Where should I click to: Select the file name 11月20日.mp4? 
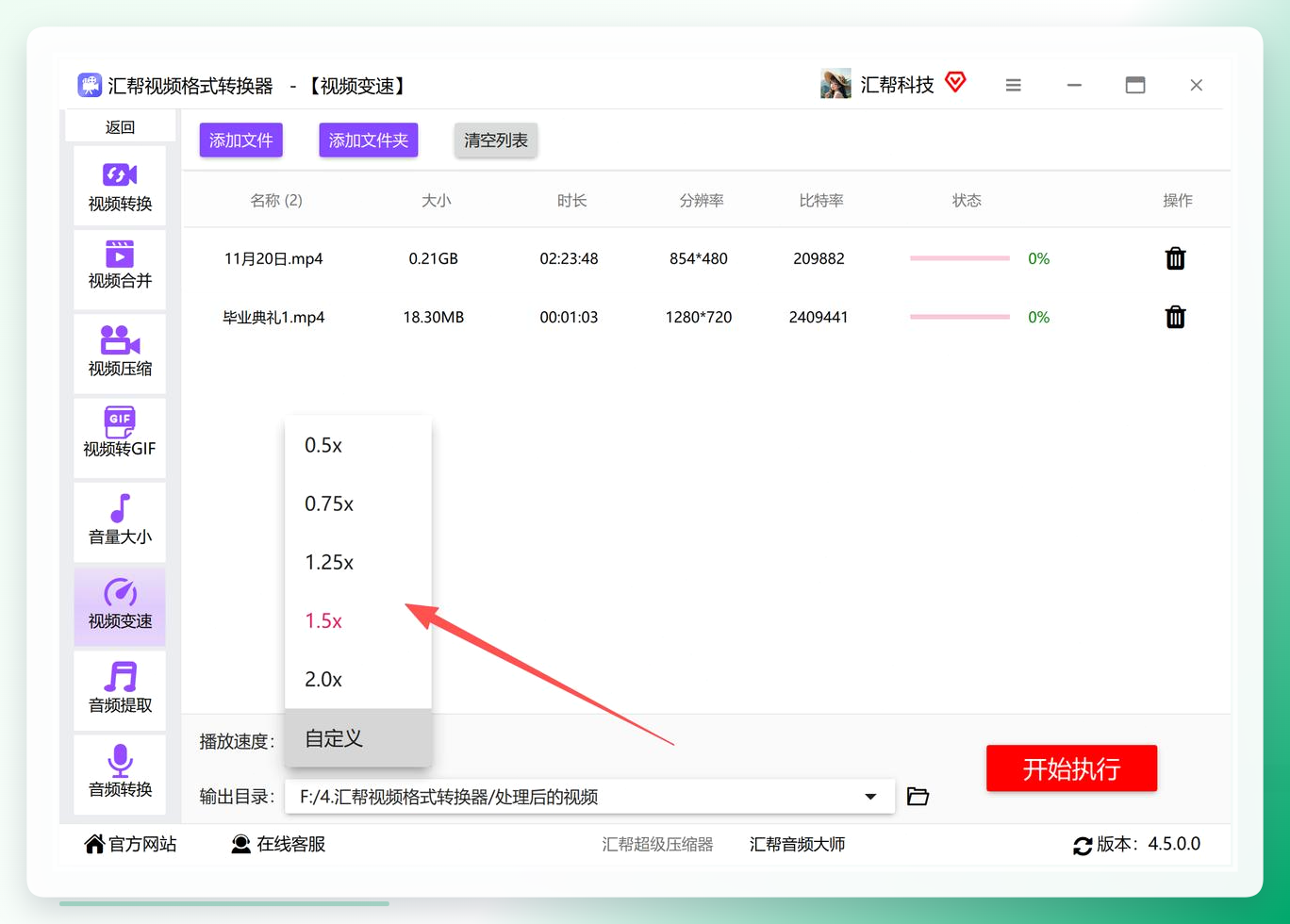pos(273,258)
